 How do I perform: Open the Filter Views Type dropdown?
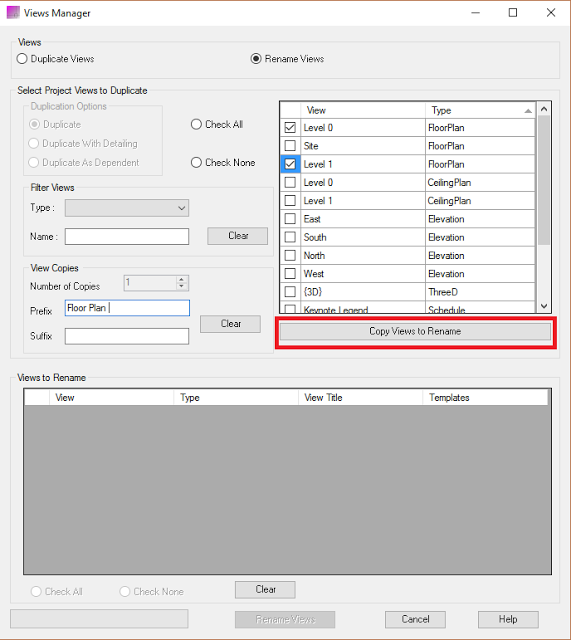[127, 208]
